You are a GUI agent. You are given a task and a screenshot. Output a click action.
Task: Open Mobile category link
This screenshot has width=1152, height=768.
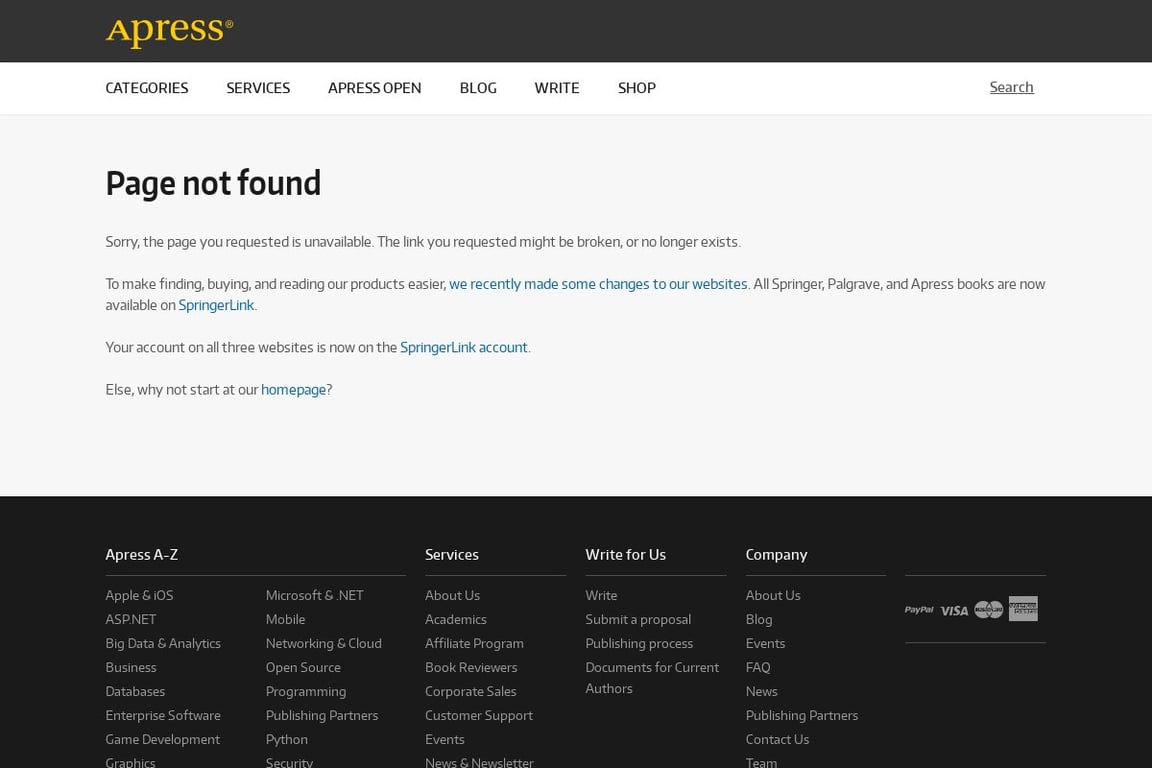(285, 620)
